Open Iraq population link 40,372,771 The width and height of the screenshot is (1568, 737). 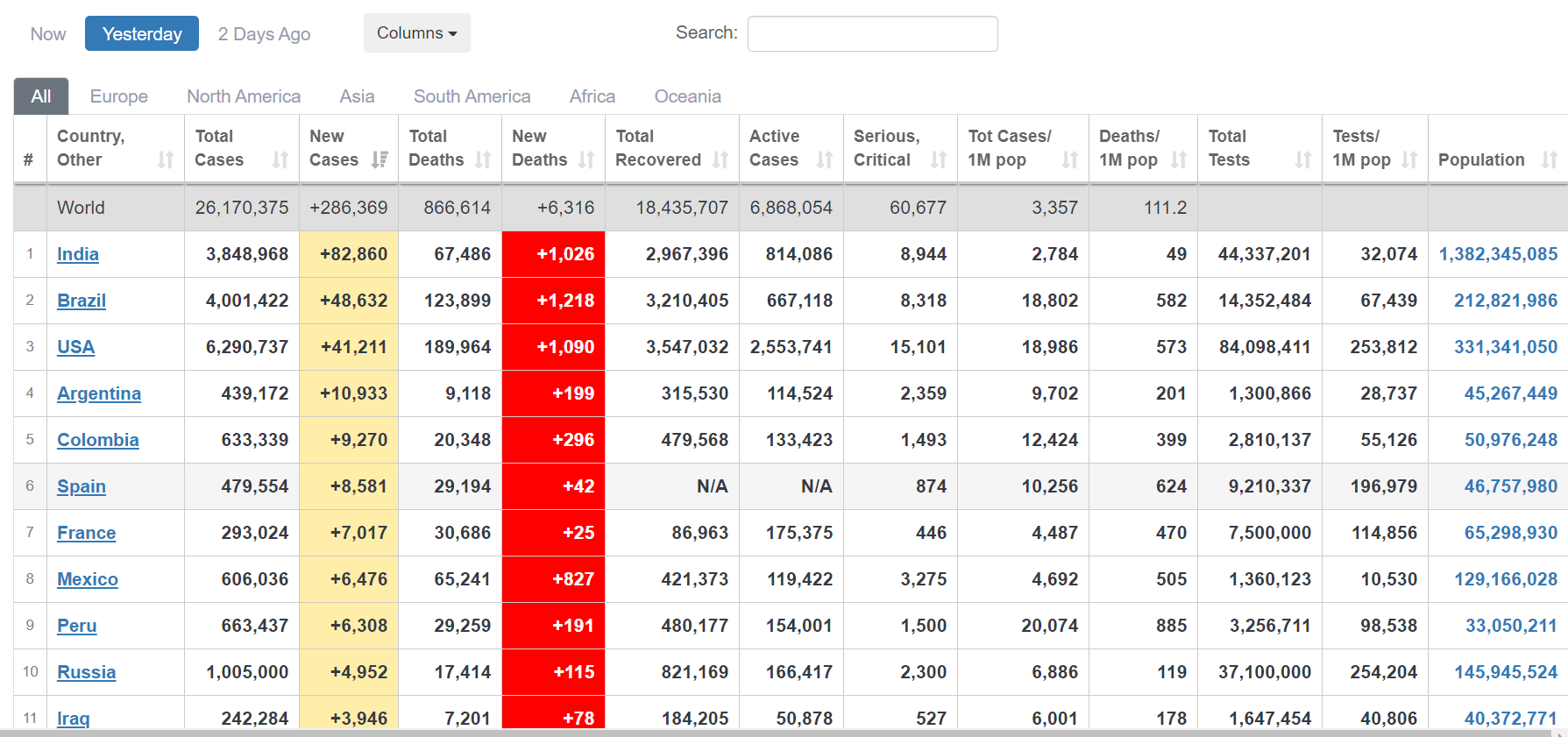(1511, 719)
